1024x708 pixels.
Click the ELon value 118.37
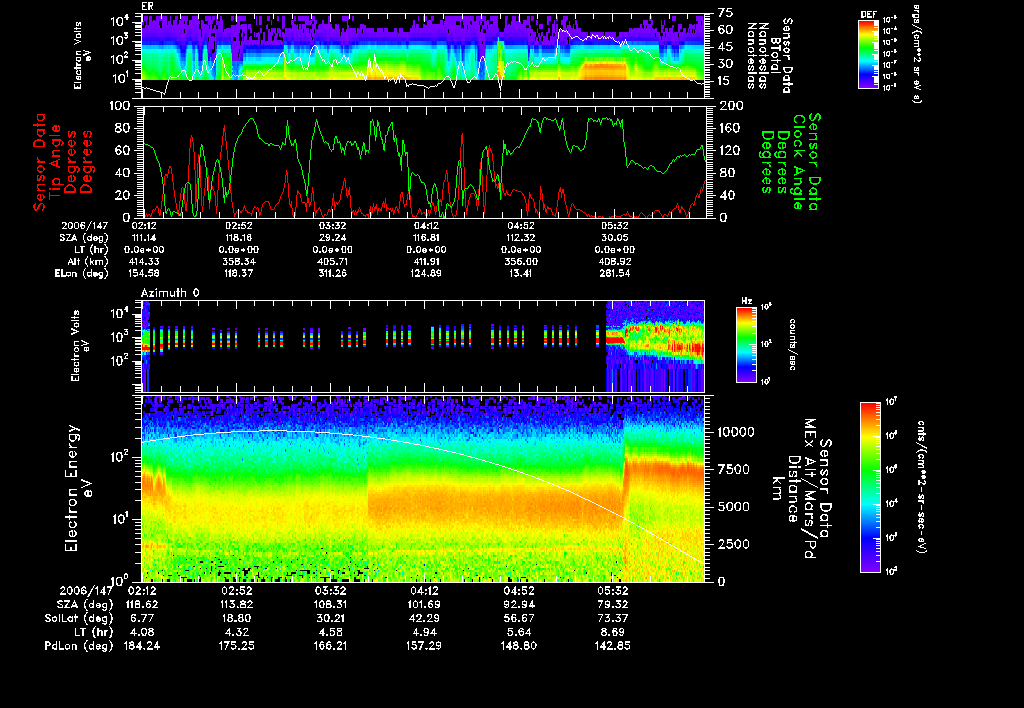[238, 274]
